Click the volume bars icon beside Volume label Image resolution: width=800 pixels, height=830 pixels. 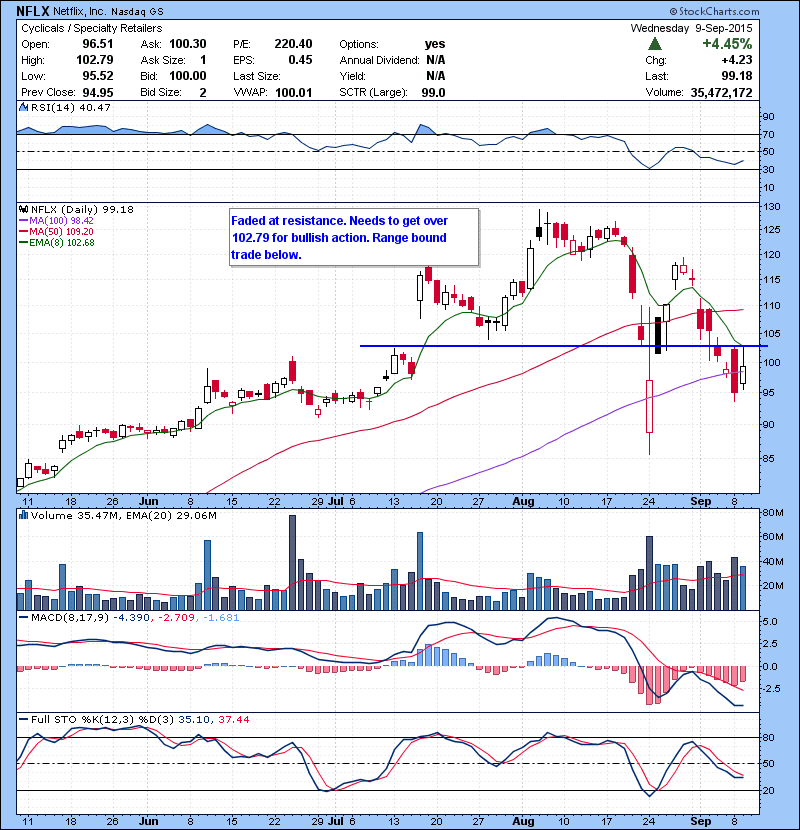coord(24,515)
